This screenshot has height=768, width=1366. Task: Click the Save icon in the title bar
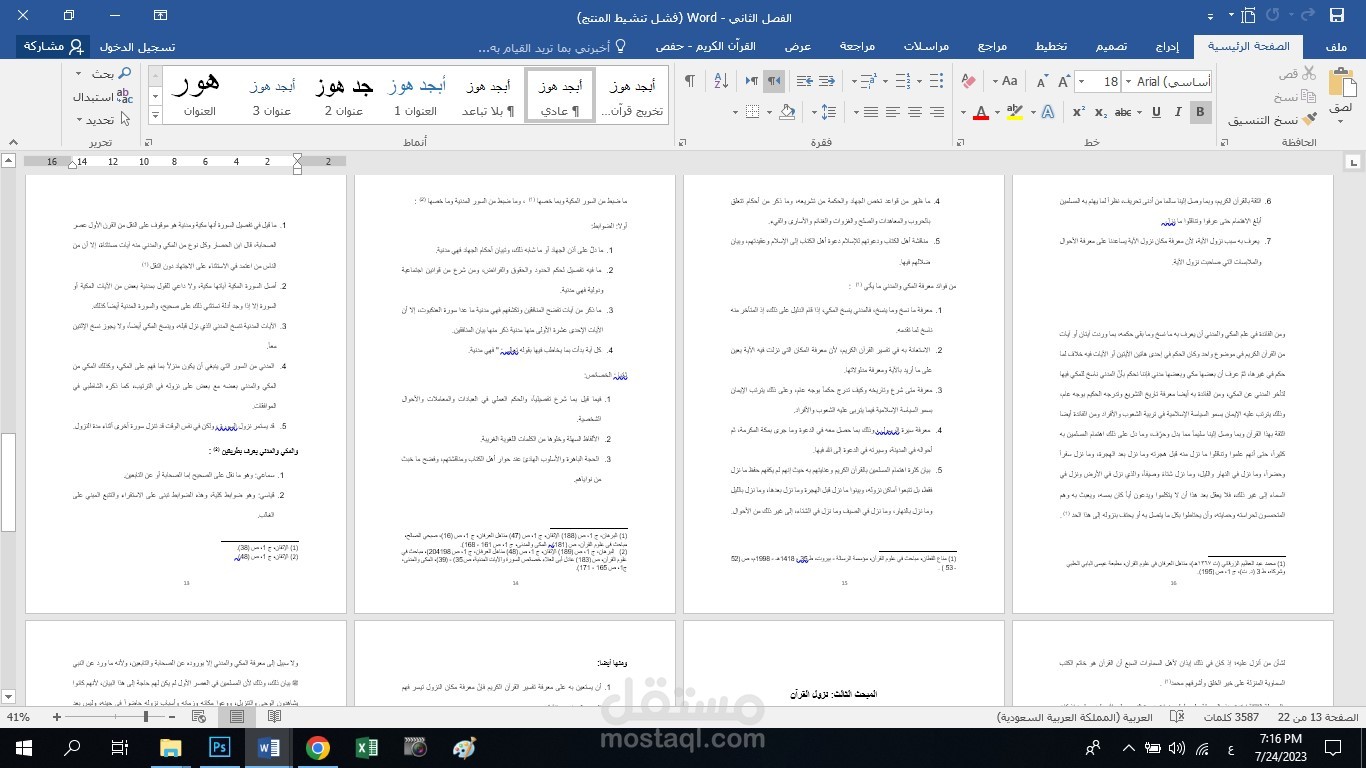click(x=1337, y=15)
